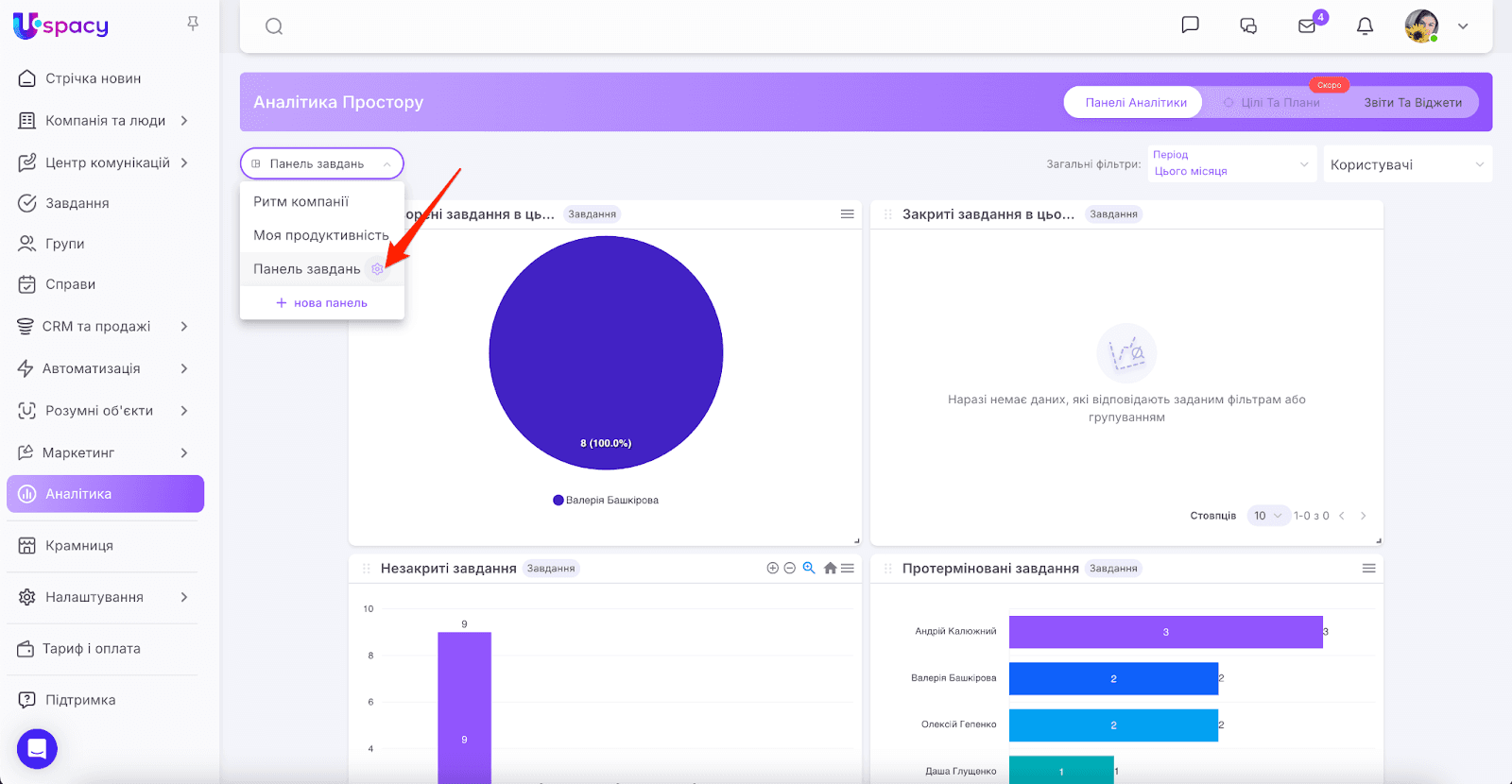This screenshot has height=784, width=1512.
Task: Open Завдання in the sidebar
Action: click(77, 203)
